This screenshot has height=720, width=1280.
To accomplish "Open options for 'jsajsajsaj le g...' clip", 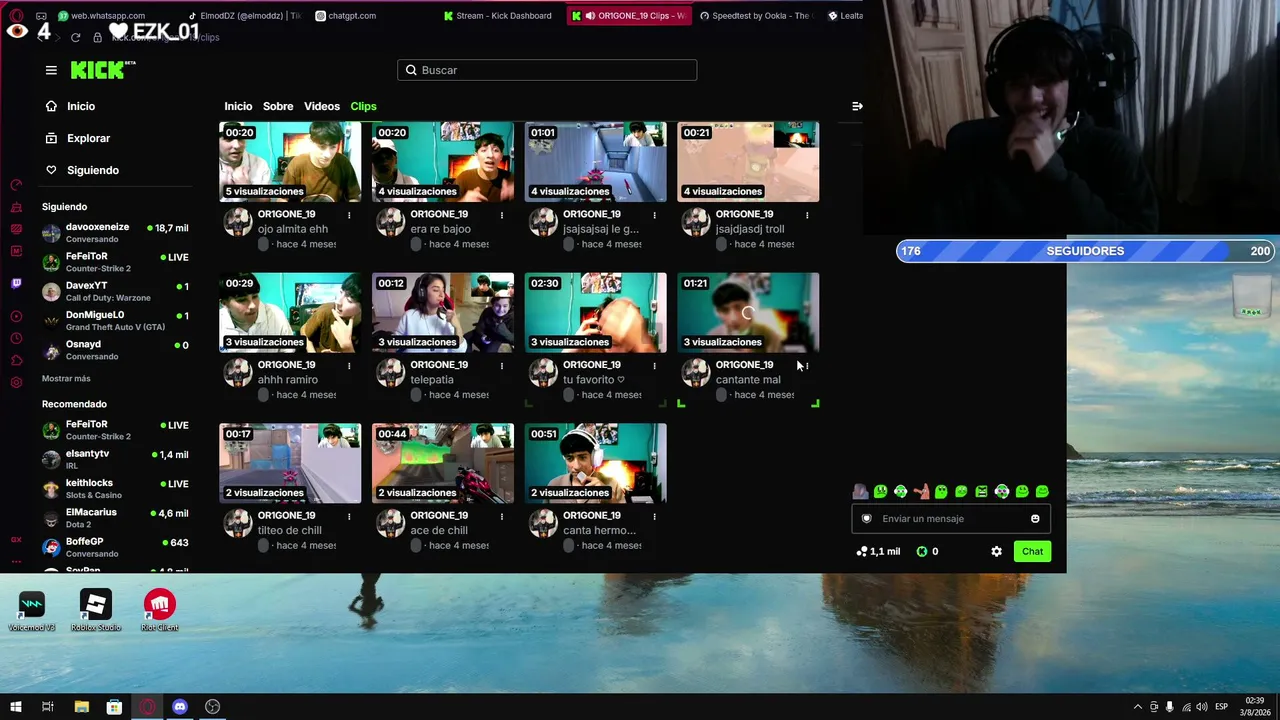I will point(655,215).
